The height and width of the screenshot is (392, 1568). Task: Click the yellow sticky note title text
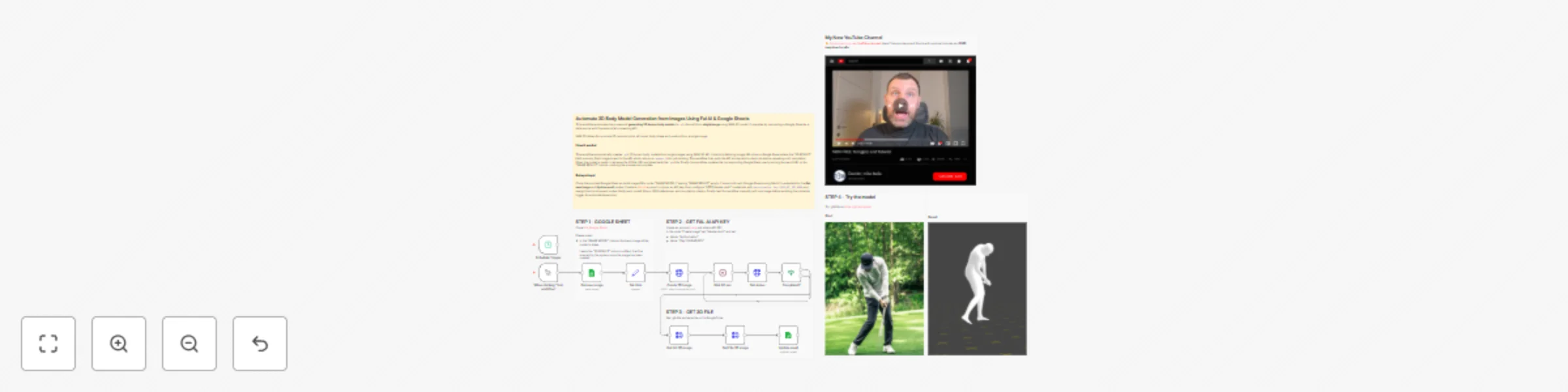tap(662, 119)
